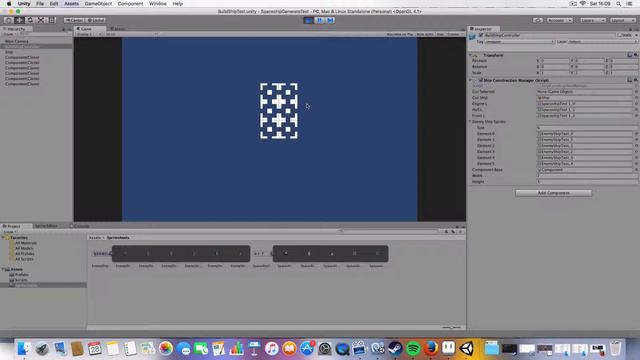The image size is (640, 360).
Task: Toggle Mute audio in Game view
Action: [x=425, y=34]
